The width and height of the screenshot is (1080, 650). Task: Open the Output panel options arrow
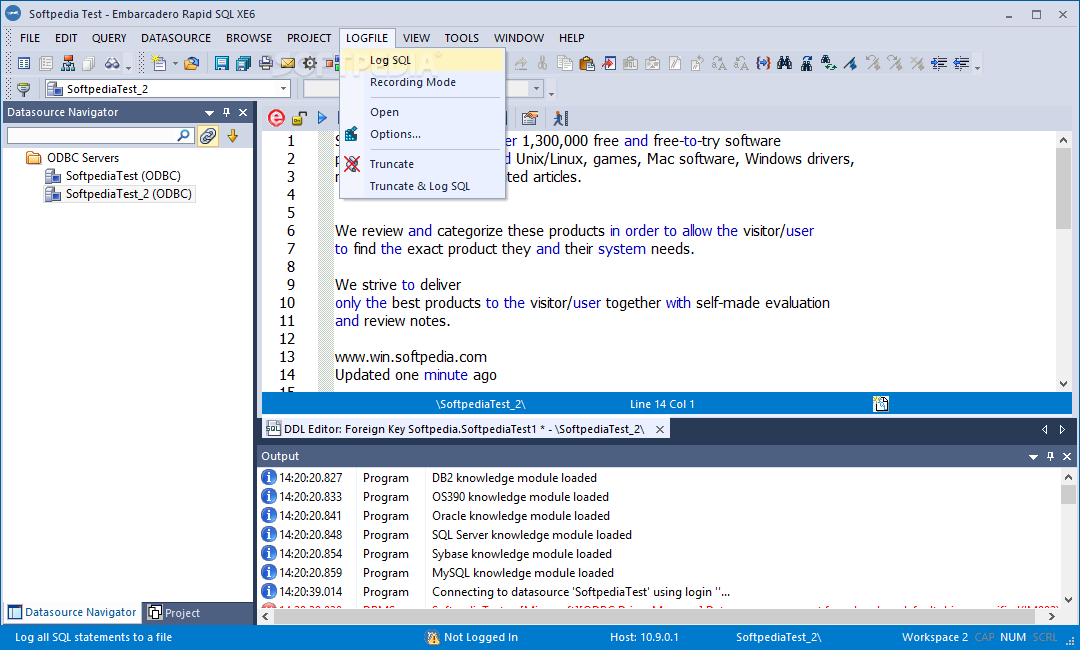coord(1033,457)
